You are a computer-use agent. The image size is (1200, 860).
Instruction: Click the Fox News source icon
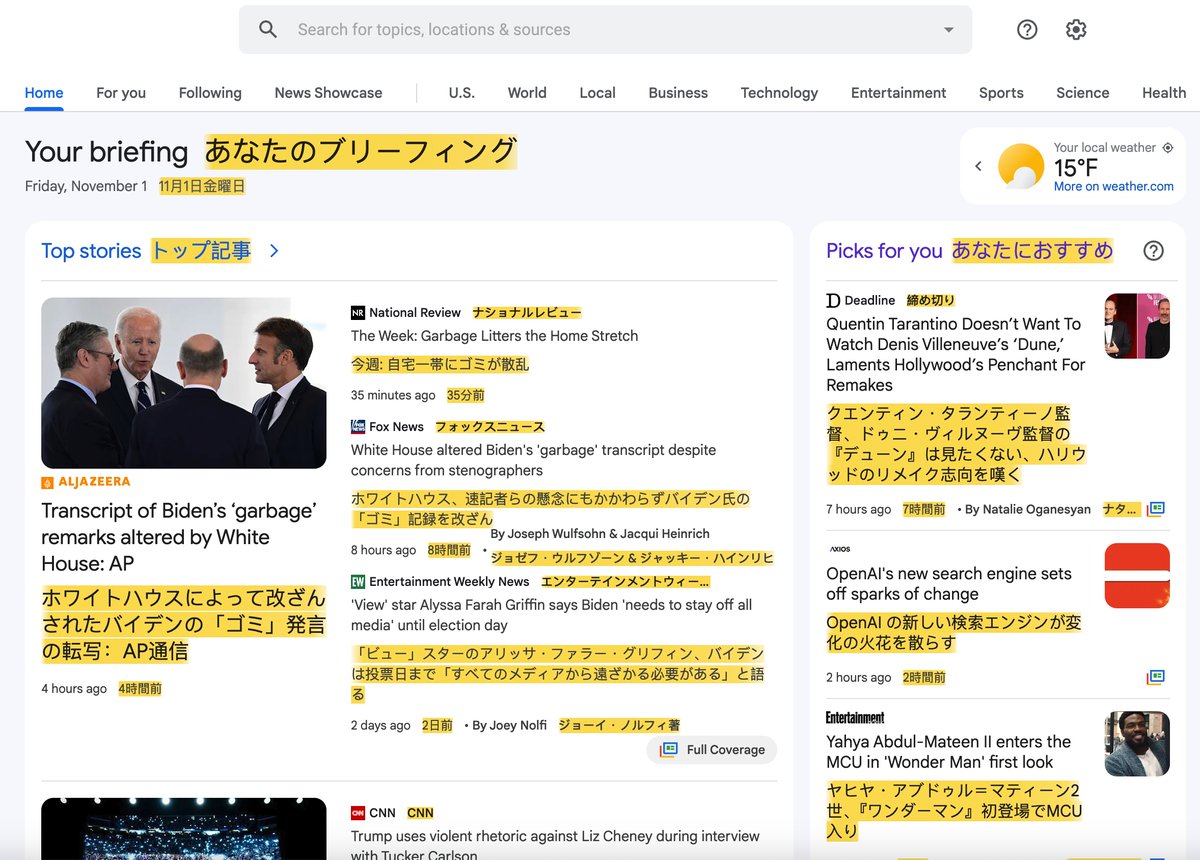(x=358, y=426)
